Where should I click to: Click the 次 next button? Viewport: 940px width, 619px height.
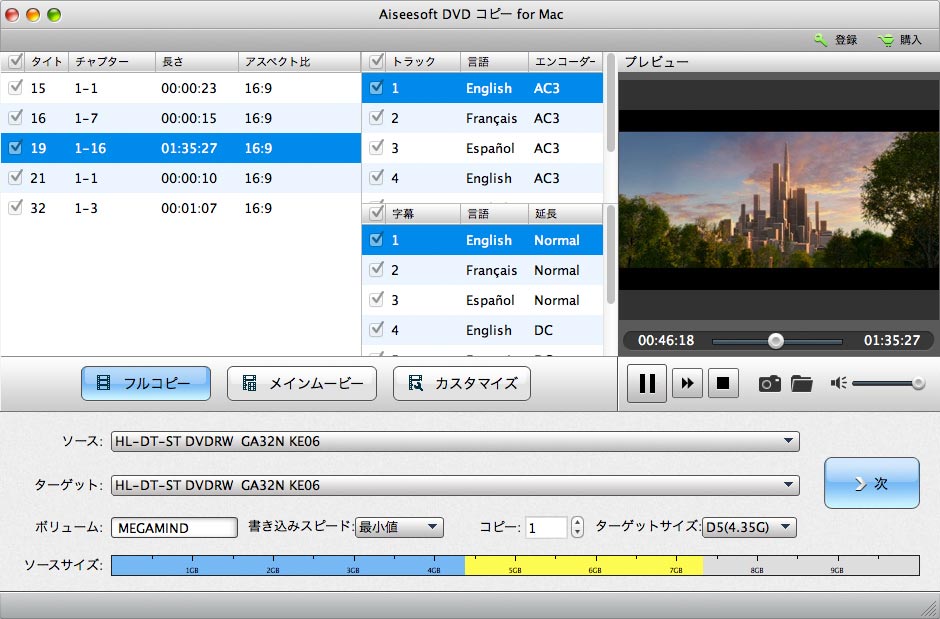pos(871,483)
